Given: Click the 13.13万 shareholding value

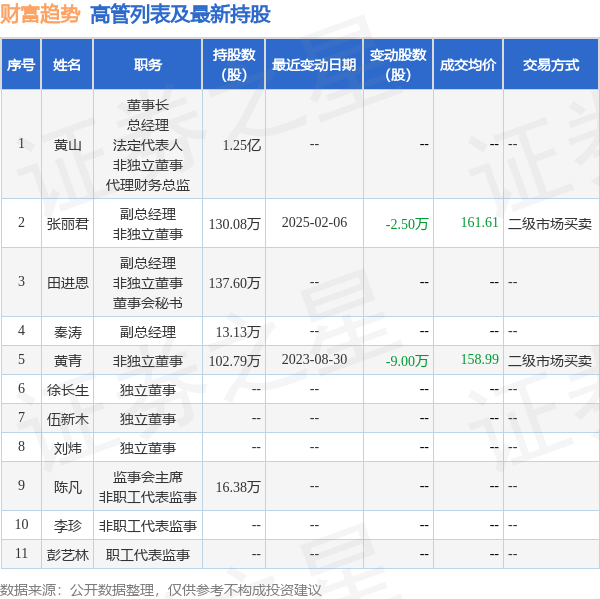Looking at the screenshot, I should (x=238, y=332).
